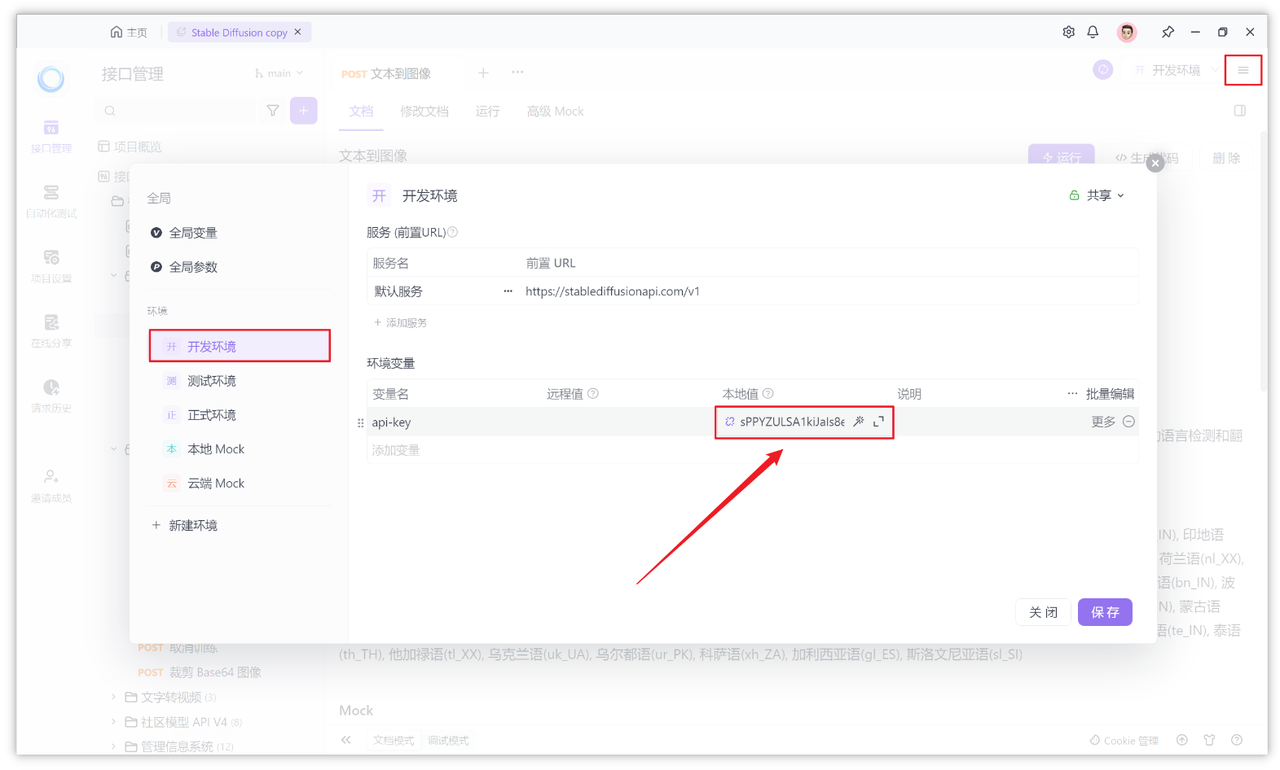
Task: Click the remove circle icon on api-key row
Action: (1128, 422)
